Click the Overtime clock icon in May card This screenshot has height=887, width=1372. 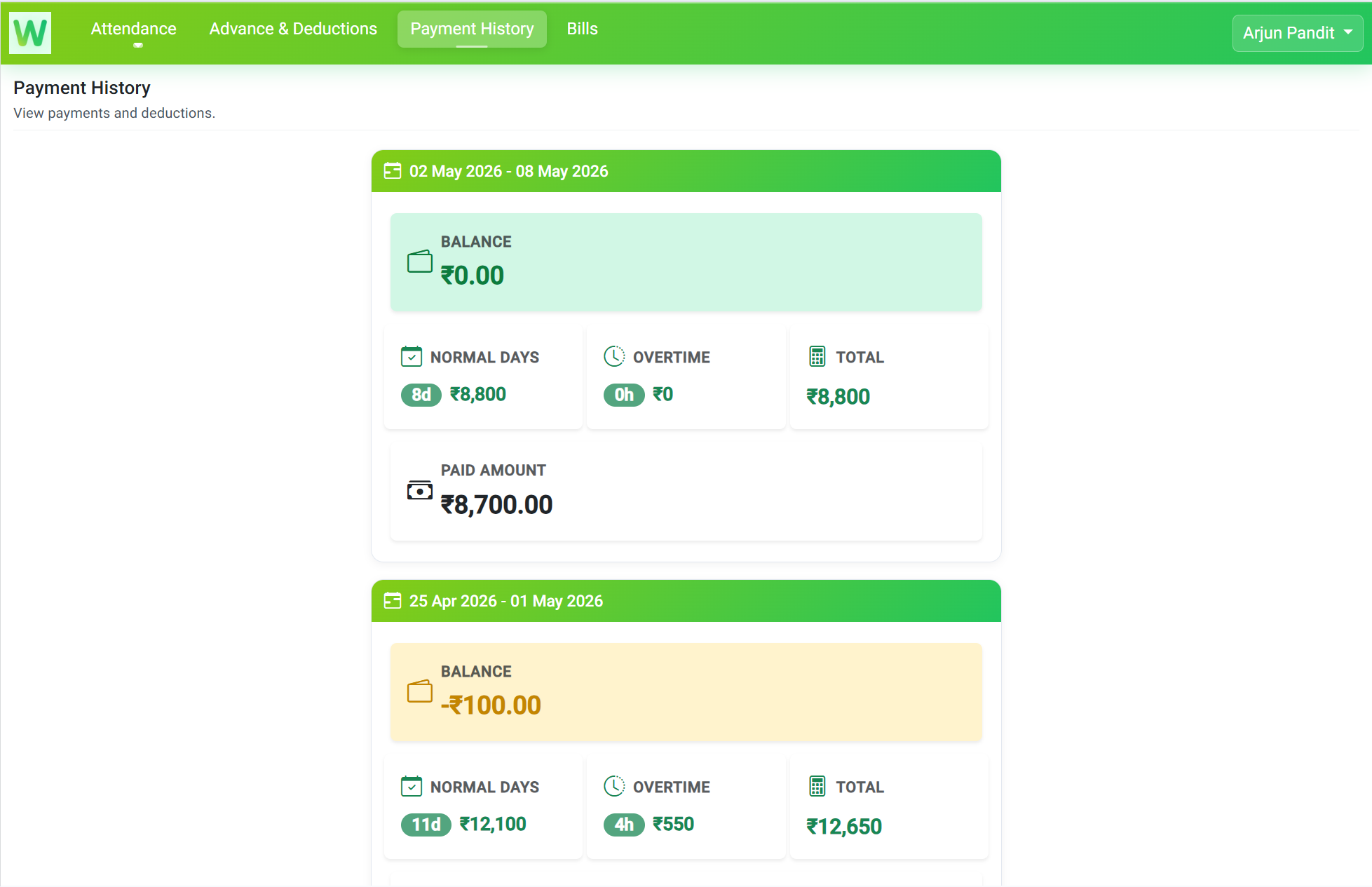(x=614, y=356)
